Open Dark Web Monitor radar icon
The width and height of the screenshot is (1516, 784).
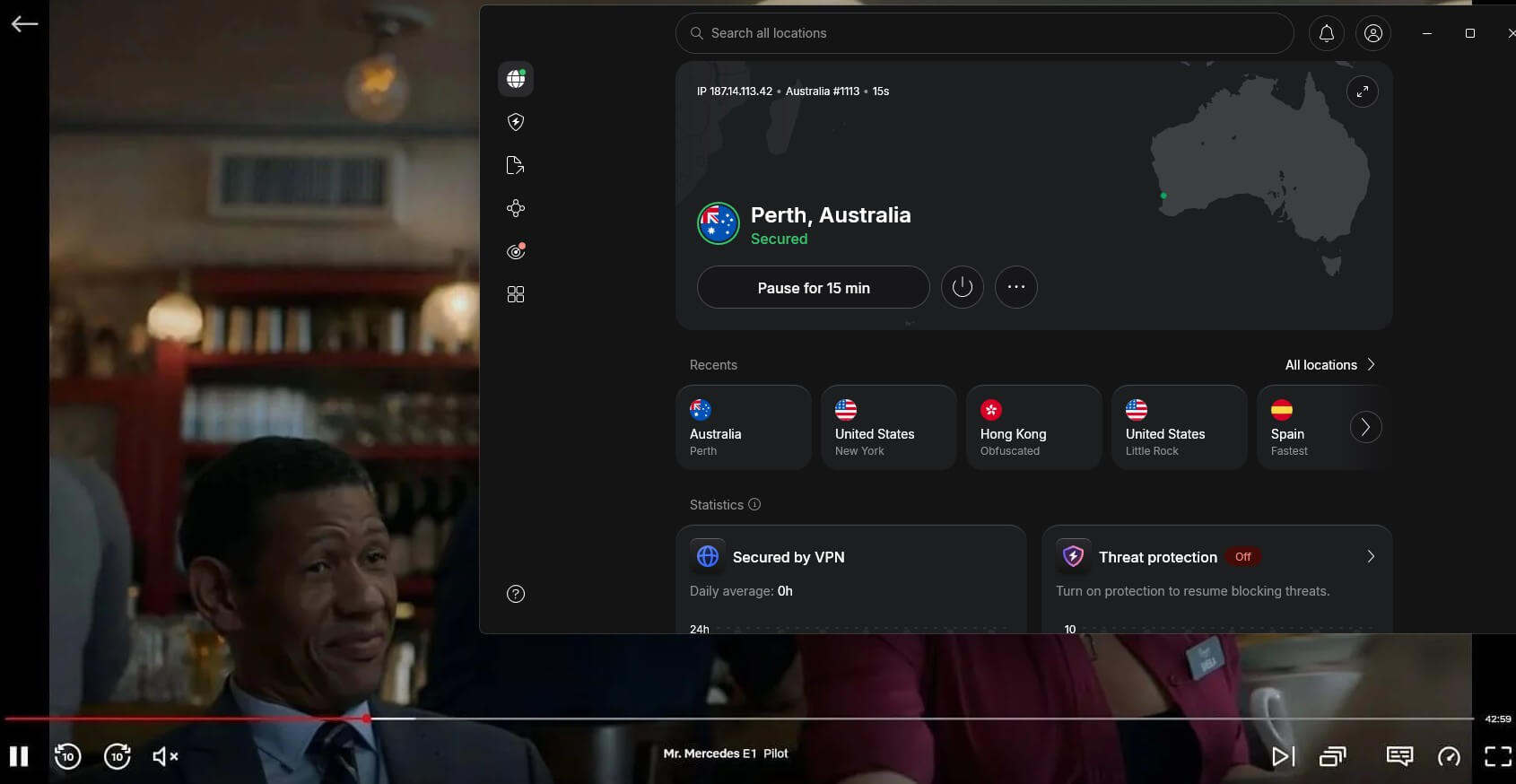point(516,251)
